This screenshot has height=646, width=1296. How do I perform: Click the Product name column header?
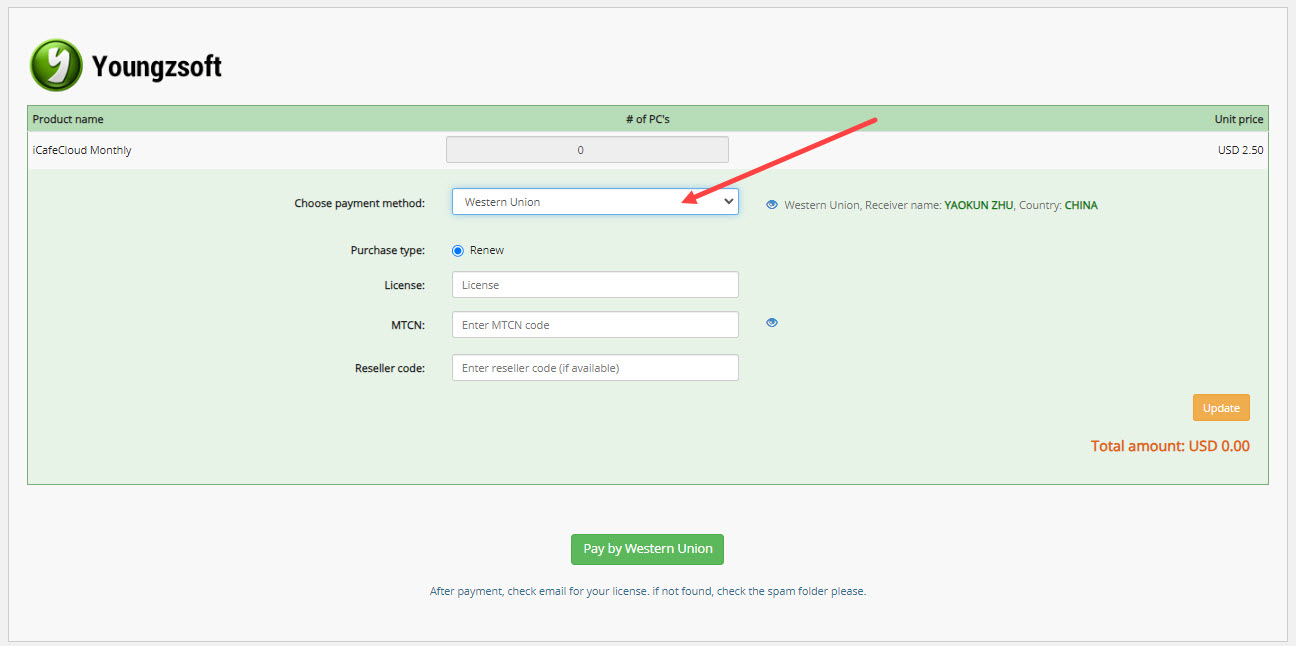68,119
